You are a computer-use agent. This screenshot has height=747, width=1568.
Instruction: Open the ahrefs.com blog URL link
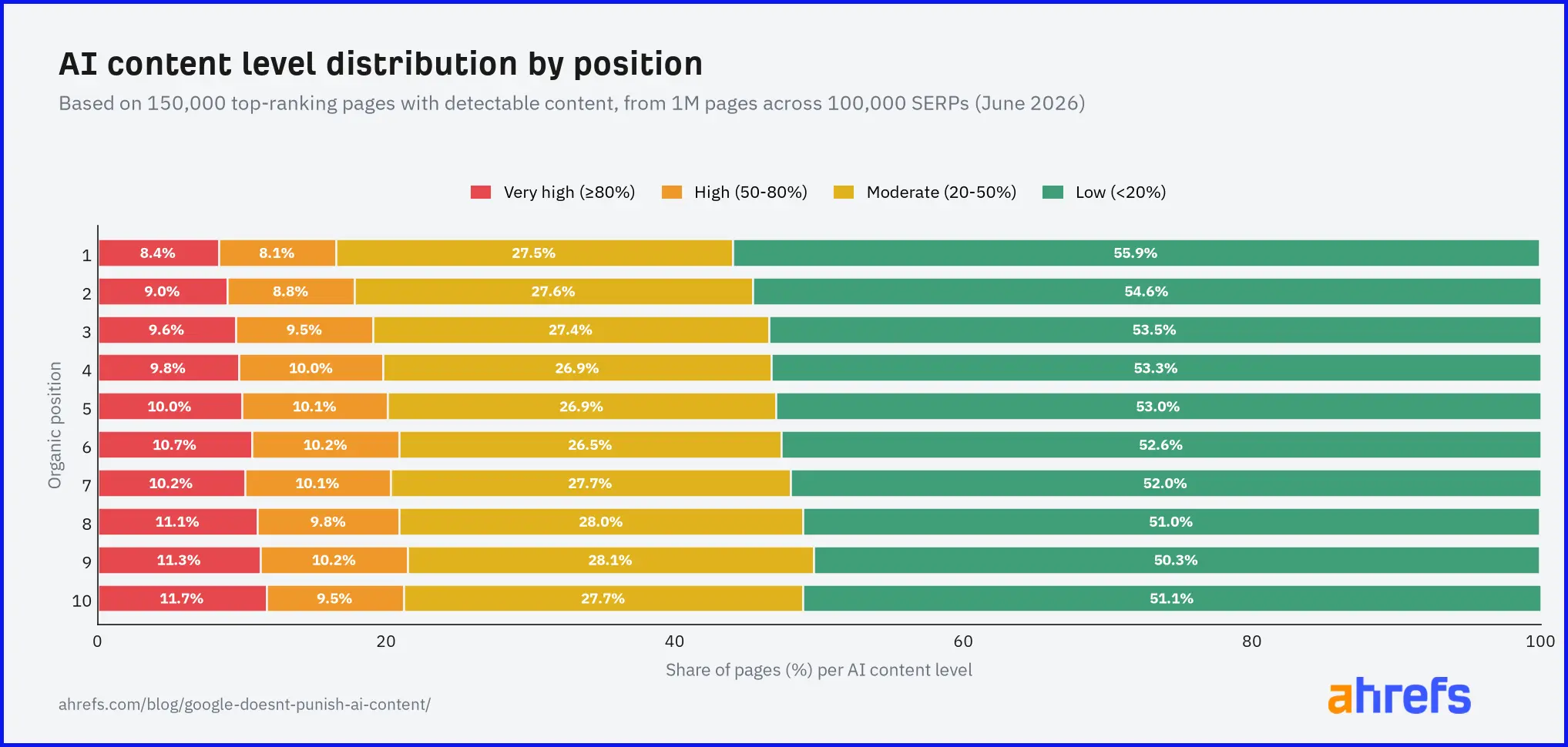[x=244, y=705]
